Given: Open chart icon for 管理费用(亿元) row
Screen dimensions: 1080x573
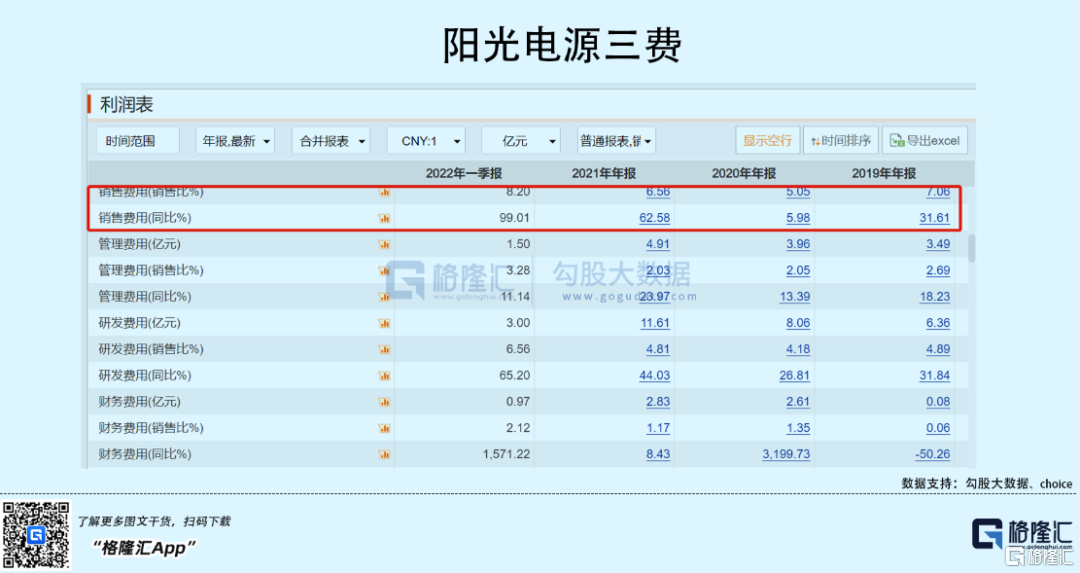Looking at the screenshot, I should (384, 244).
